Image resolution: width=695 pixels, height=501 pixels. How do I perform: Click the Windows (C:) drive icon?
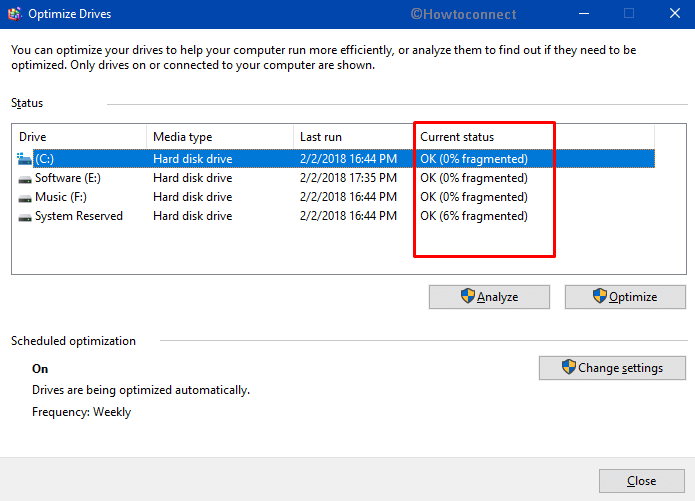(24, 159)
